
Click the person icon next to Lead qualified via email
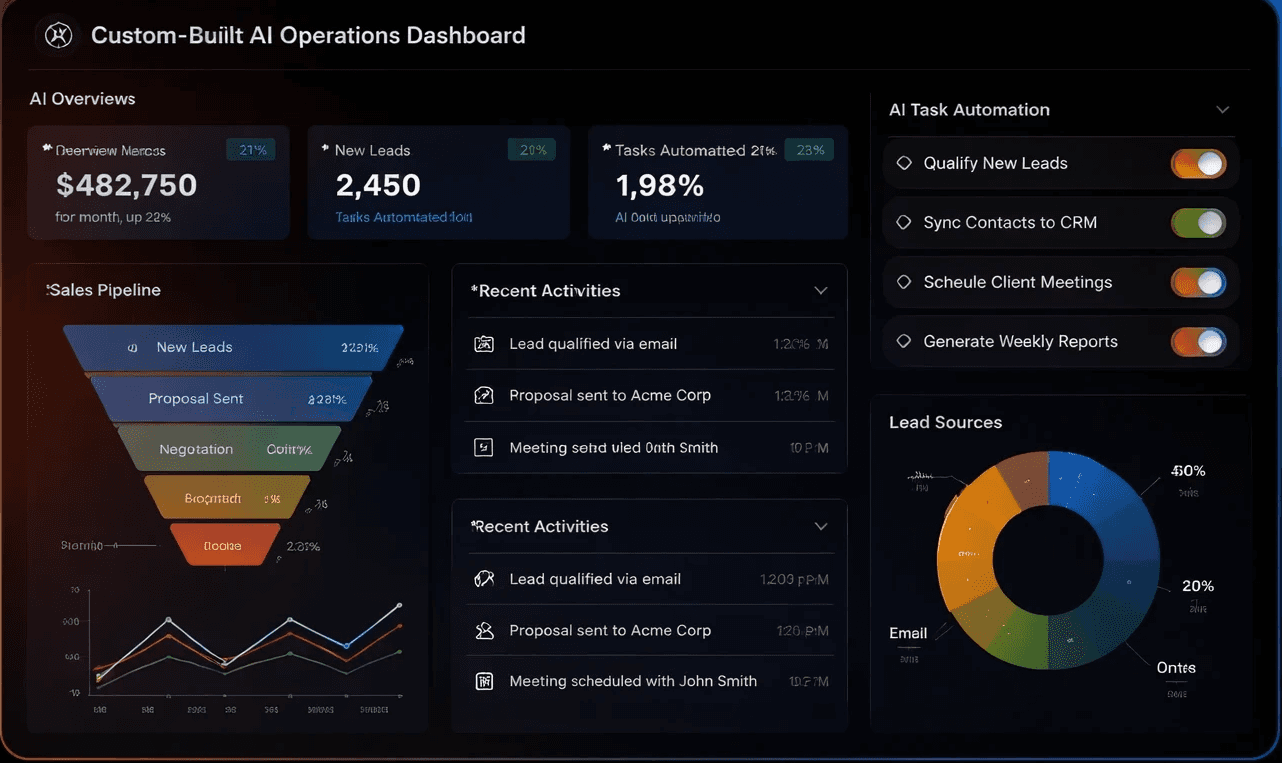[484, 578]
